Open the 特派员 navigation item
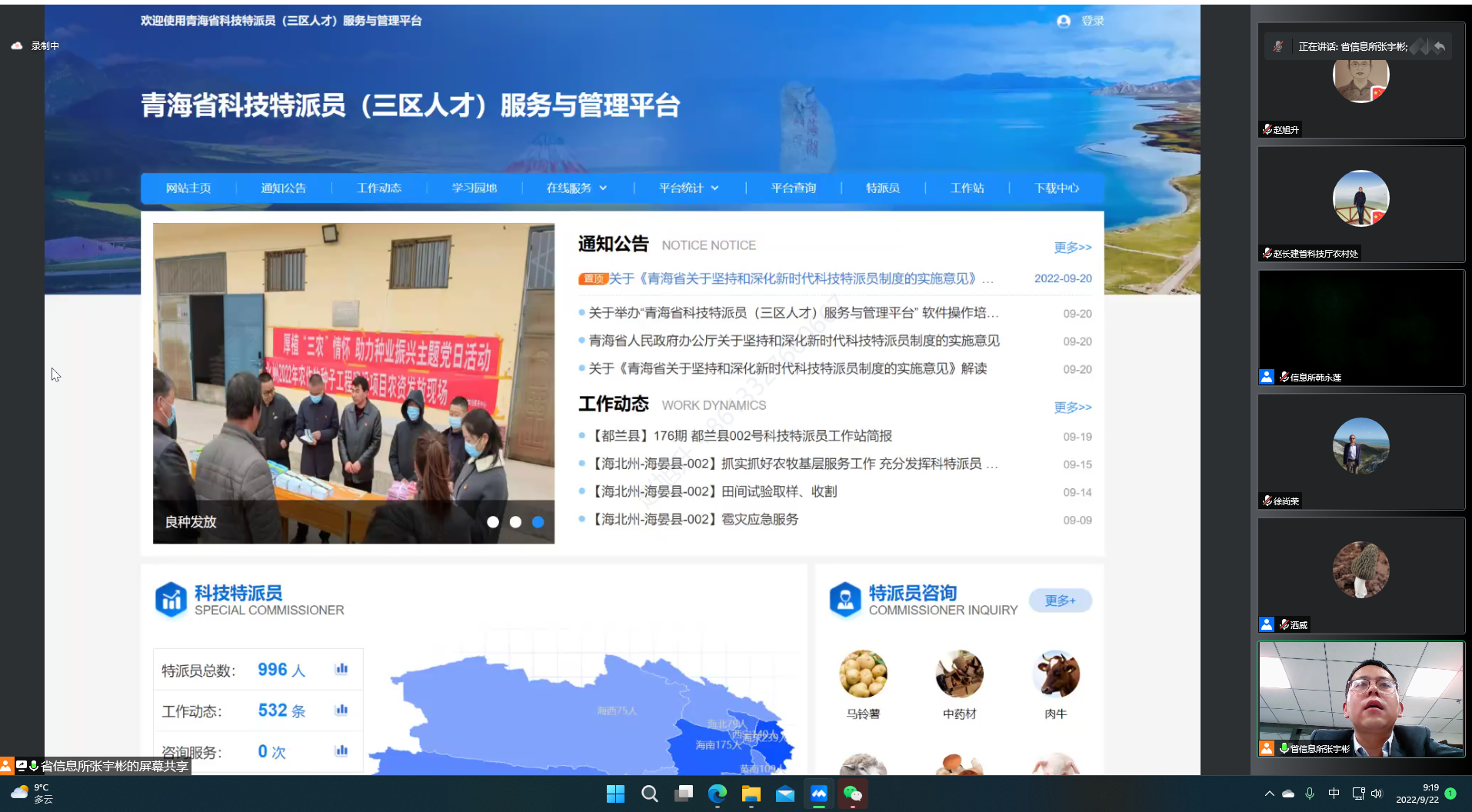Screen dimensions: 1472x812 coord(883,188)
